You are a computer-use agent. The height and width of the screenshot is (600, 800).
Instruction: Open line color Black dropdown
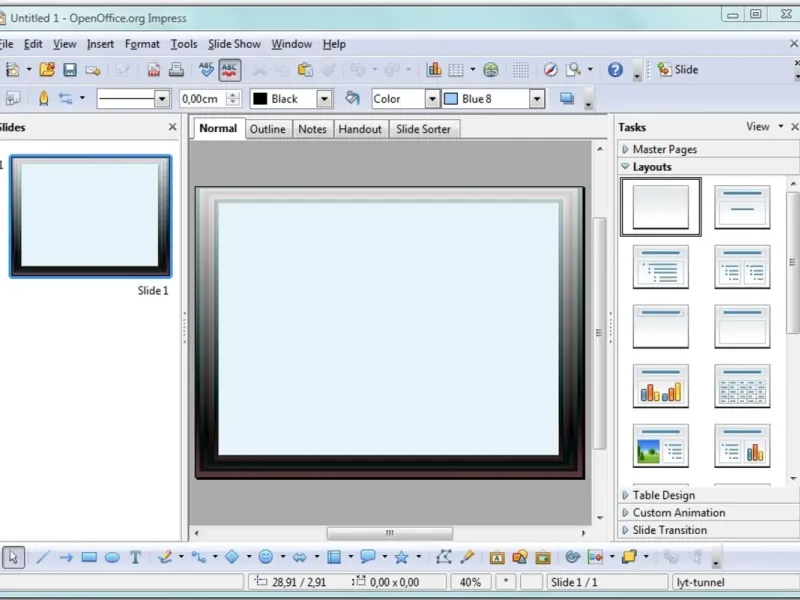pyautogui.click(x=324, y=98)
